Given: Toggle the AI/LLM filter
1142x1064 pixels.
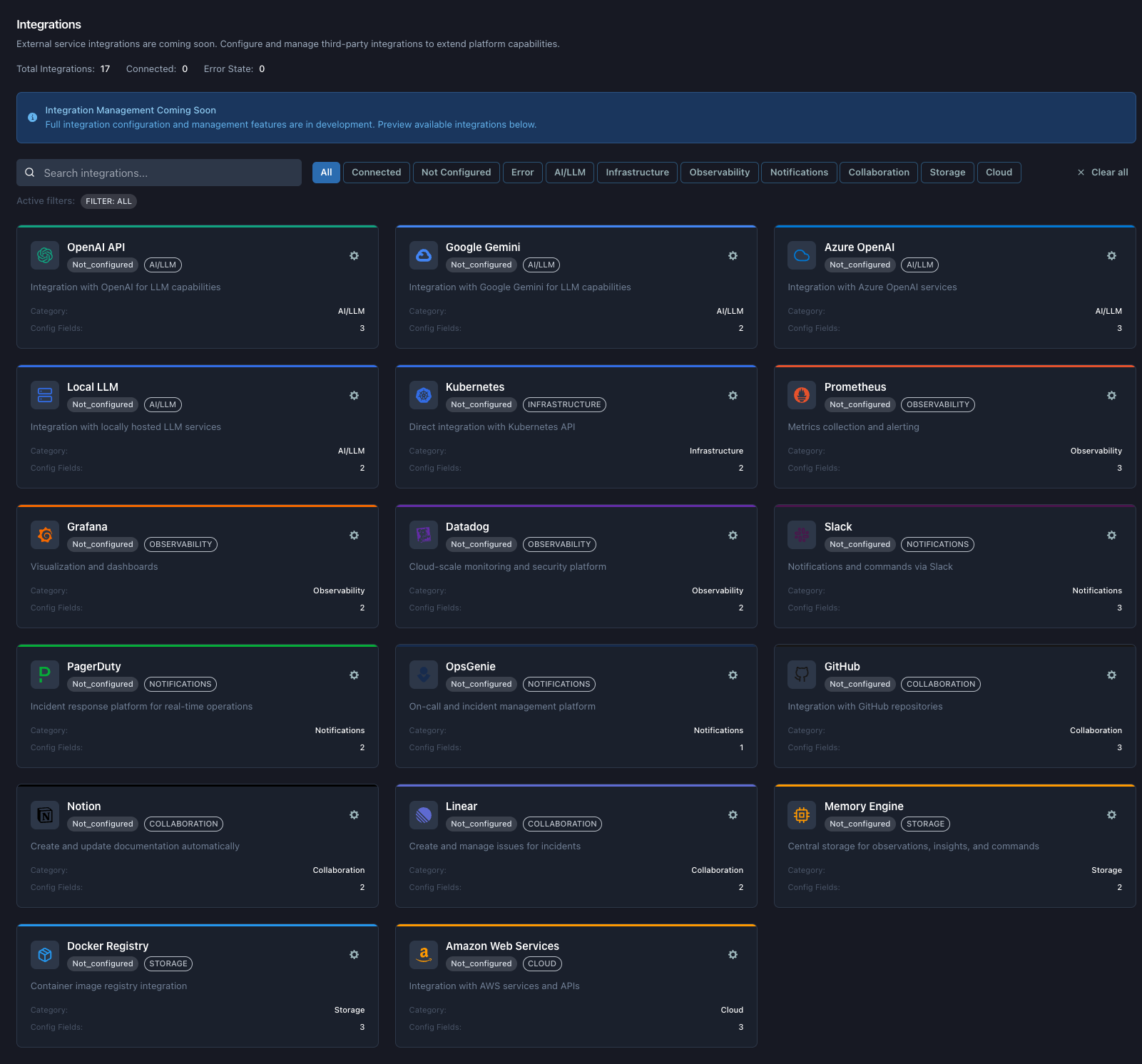Looking at the screenshot, I should (x=569, y=172).
